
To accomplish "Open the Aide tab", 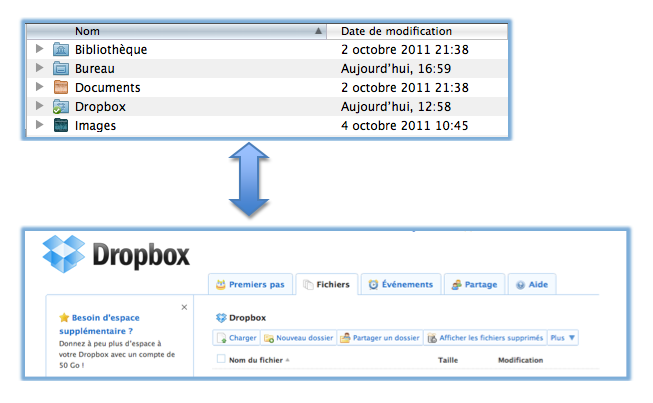I will coord(532,284).
